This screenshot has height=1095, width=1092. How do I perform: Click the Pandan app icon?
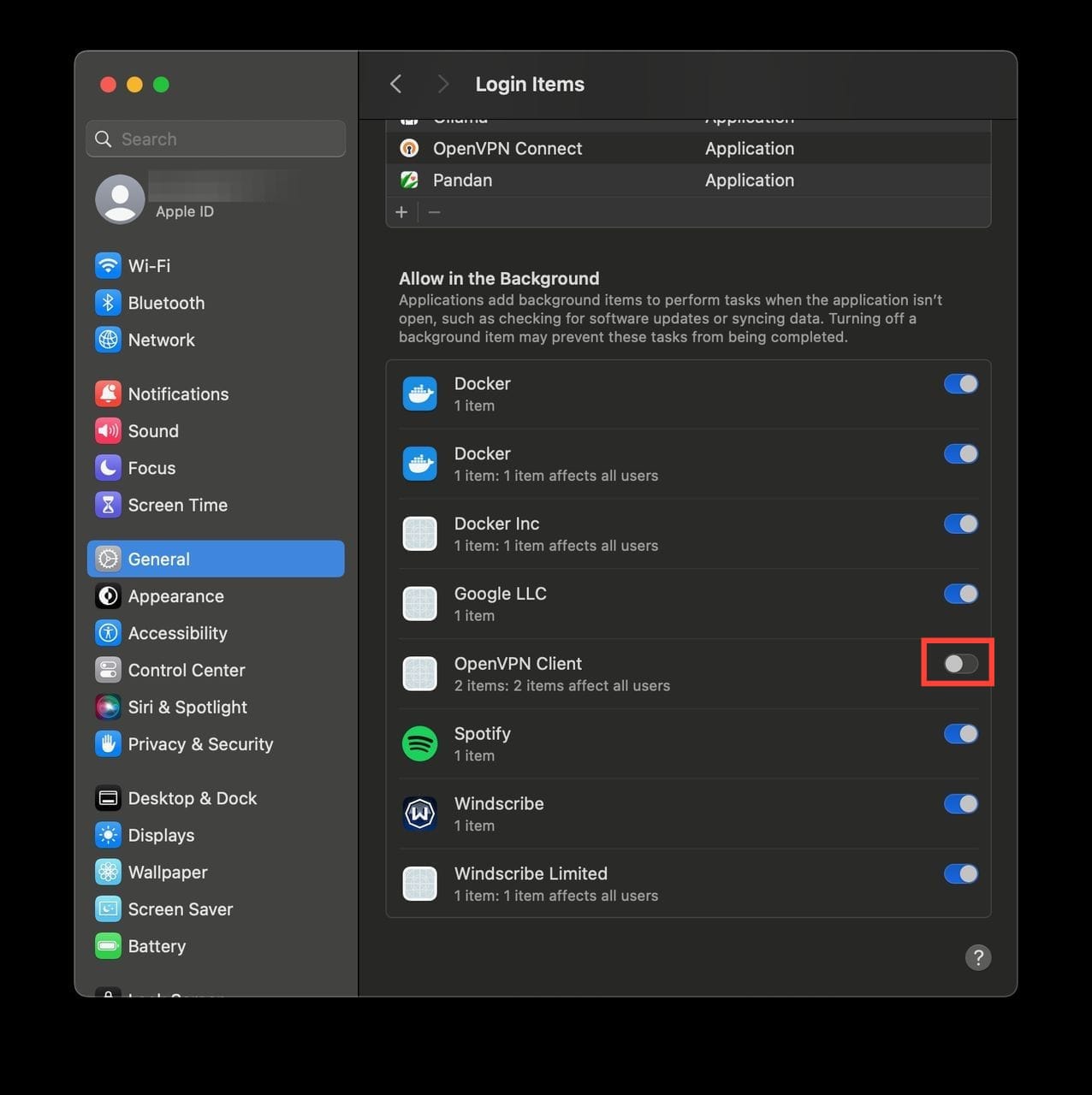coord(410,180)
